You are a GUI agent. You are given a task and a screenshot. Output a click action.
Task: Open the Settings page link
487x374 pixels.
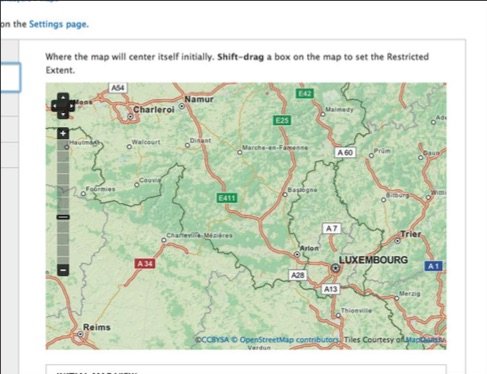59,24
